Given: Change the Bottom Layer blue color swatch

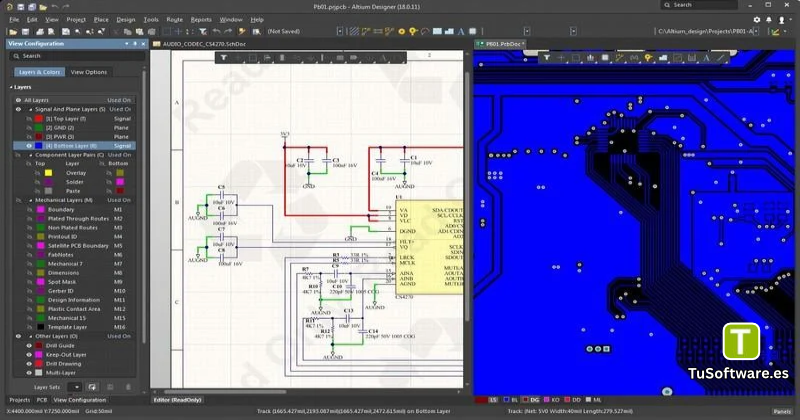Looking at the screenshot, I should (39, 145).
